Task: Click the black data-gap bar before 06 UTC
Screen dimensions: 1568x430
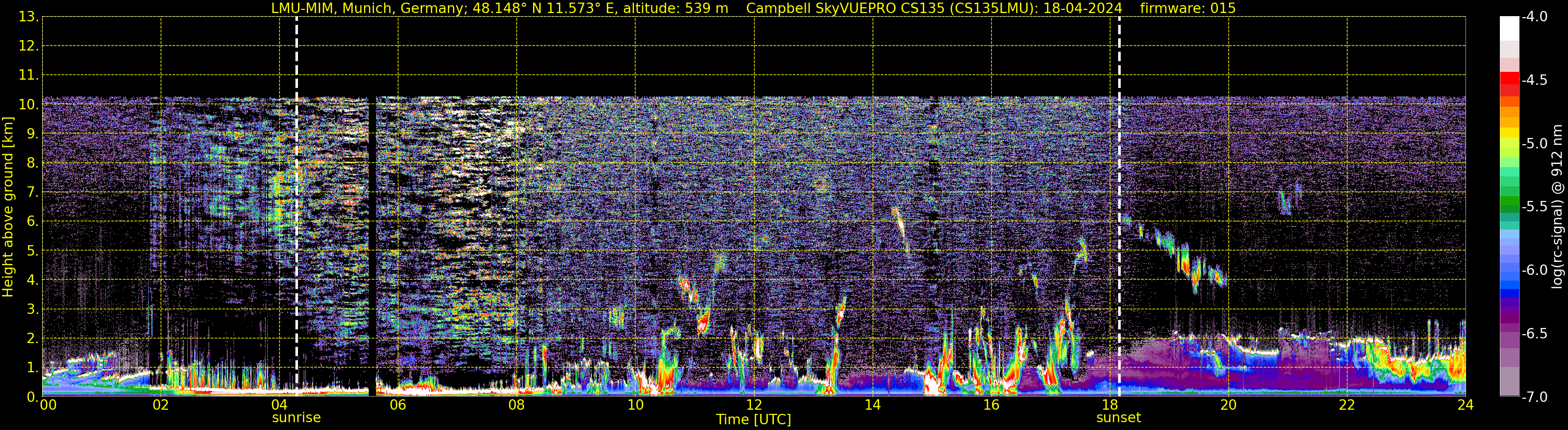Action: click(x=372, y=246)
